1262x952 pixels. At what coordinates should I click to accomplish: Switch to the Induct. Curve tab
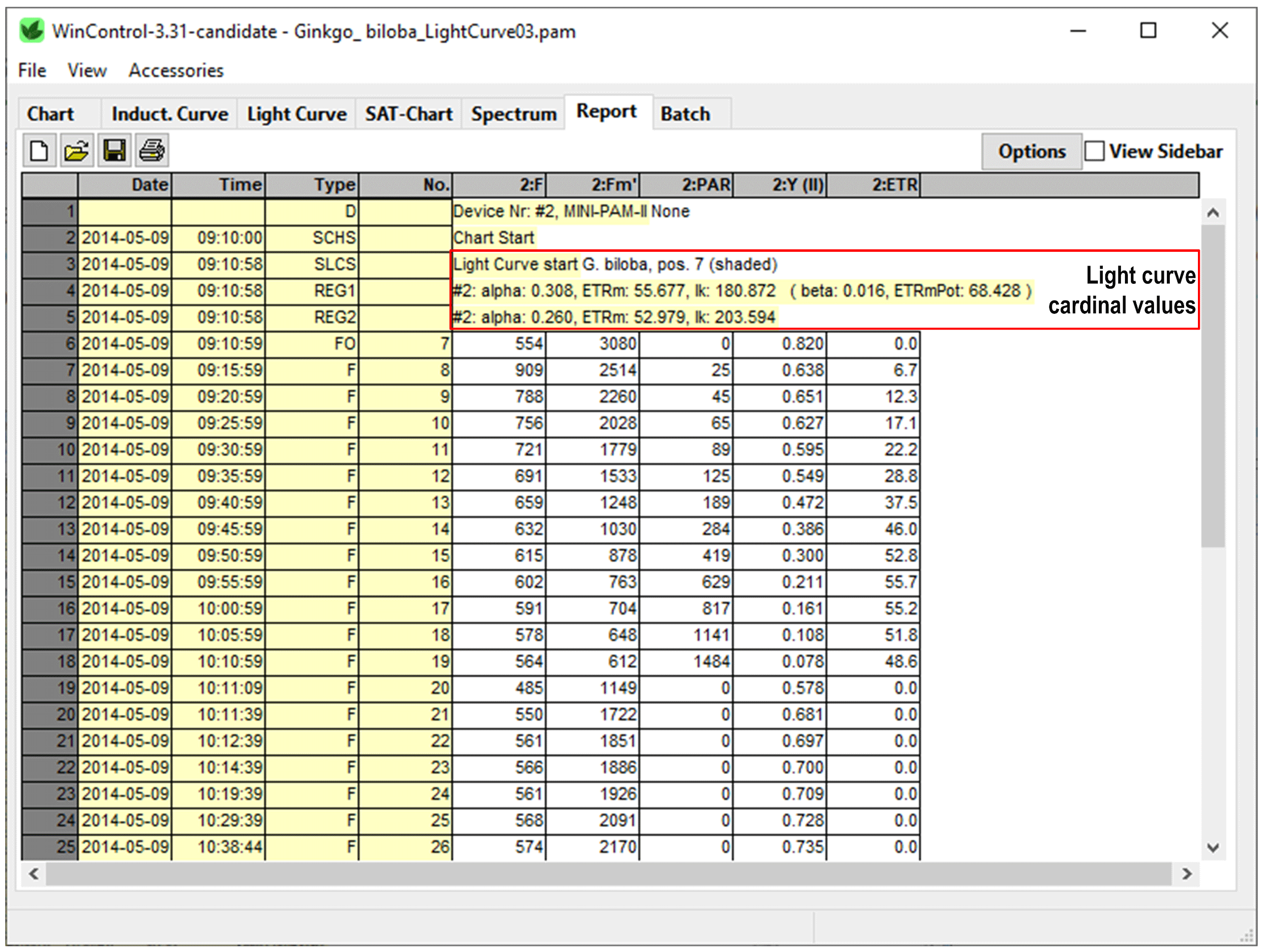169,113
